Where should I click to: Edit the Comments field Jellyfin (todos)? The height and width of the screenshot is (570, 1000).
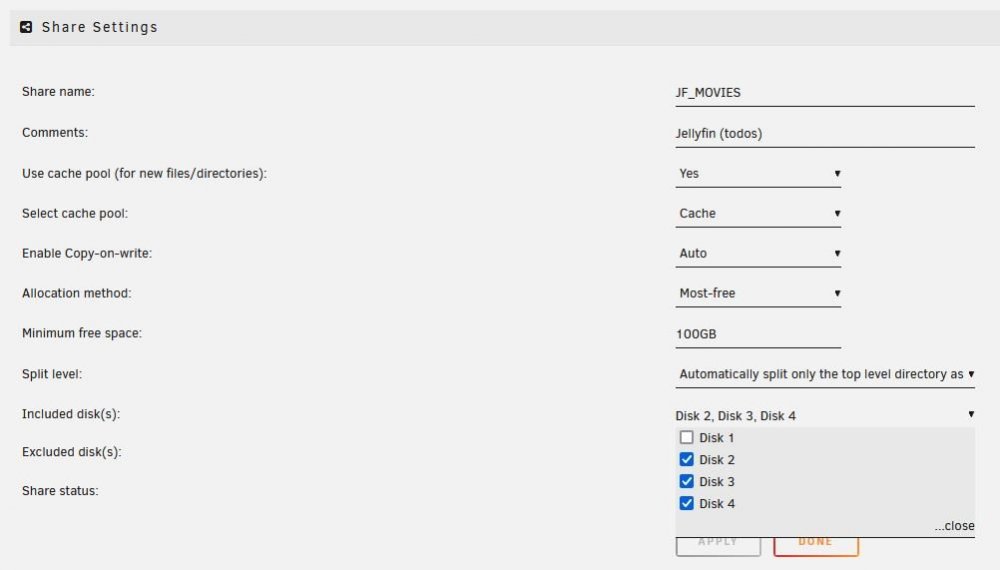point(825,134)
